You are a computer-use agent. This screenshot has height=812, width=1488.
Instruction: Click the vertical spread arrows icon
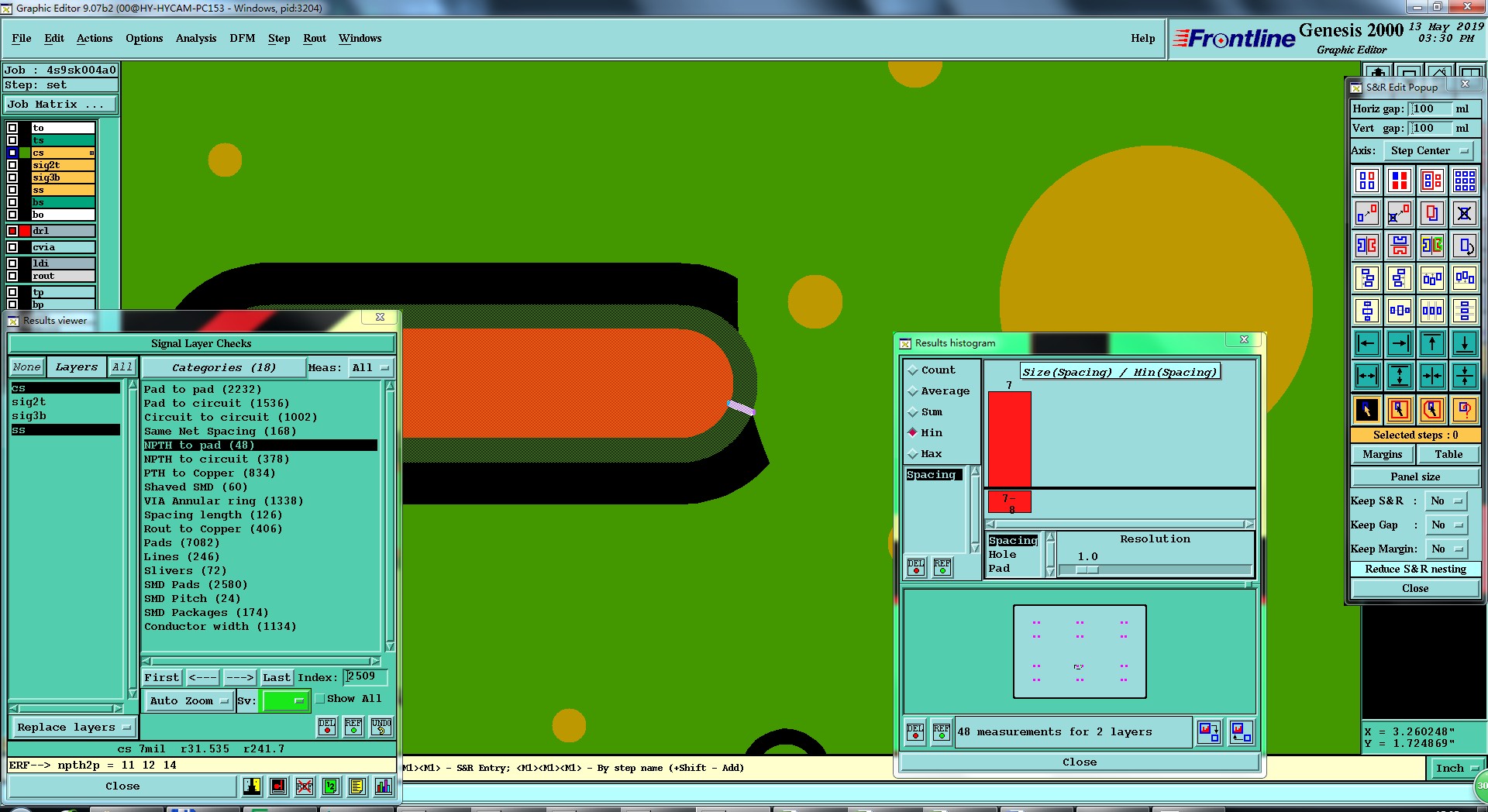coord(1399,376)
